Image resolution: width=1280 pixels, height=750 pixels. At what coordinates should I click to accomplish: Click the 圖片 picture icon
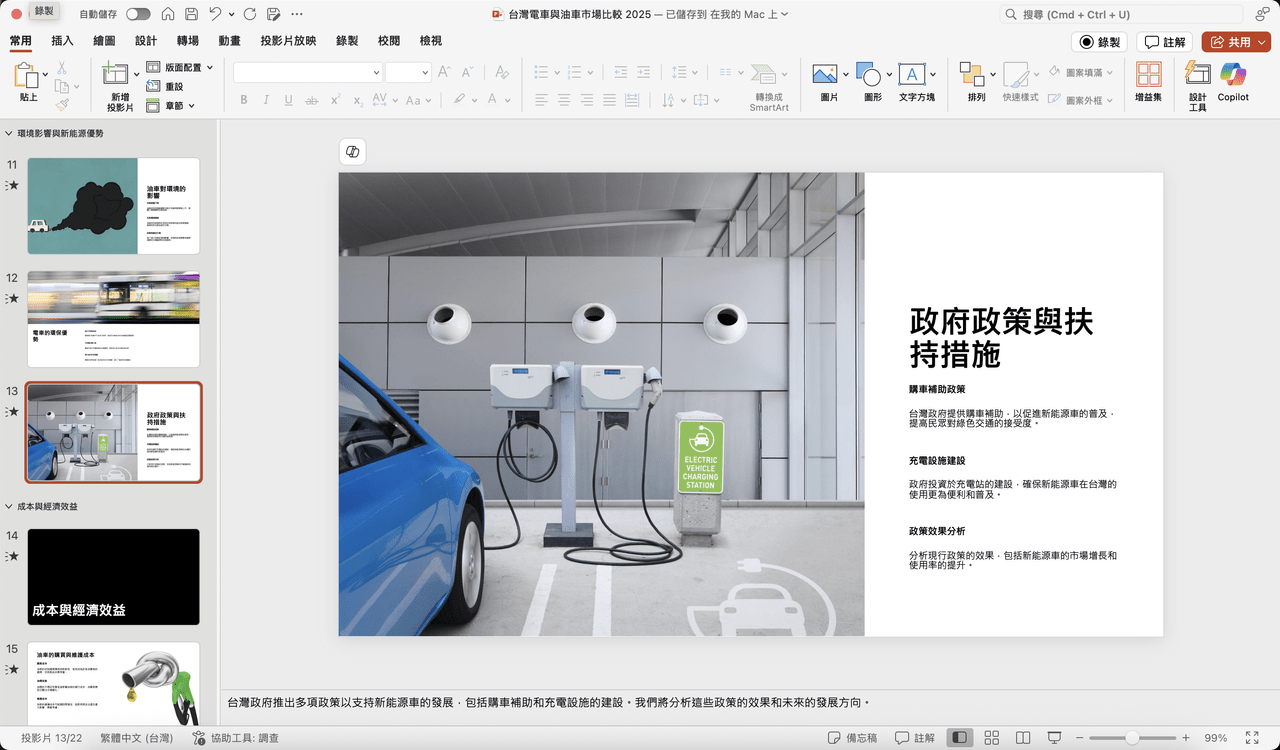coord(825,75)
